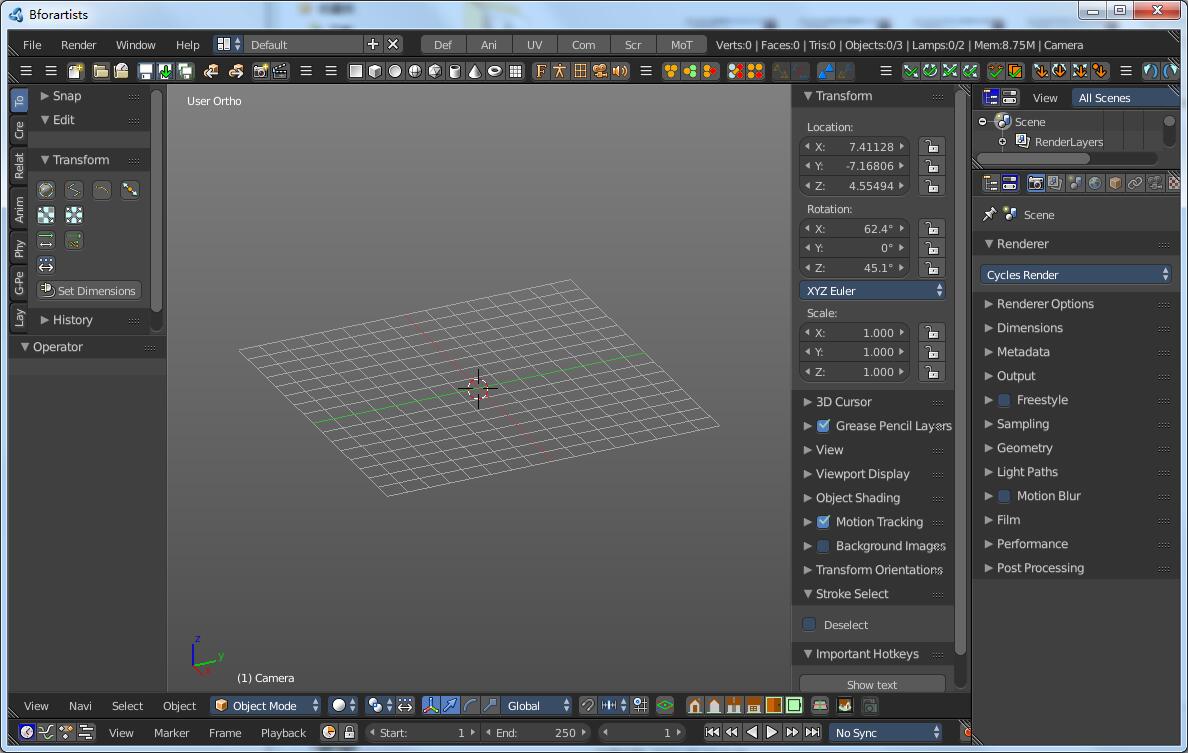The height and width of the screenshot is (753, 1188).
Task: Click the End frame value field
Action: 536,733
